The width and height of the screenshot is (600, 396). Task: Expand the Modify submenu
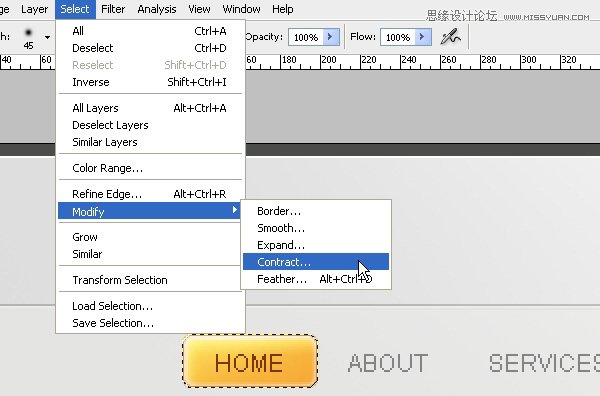(x=150, y=211)
